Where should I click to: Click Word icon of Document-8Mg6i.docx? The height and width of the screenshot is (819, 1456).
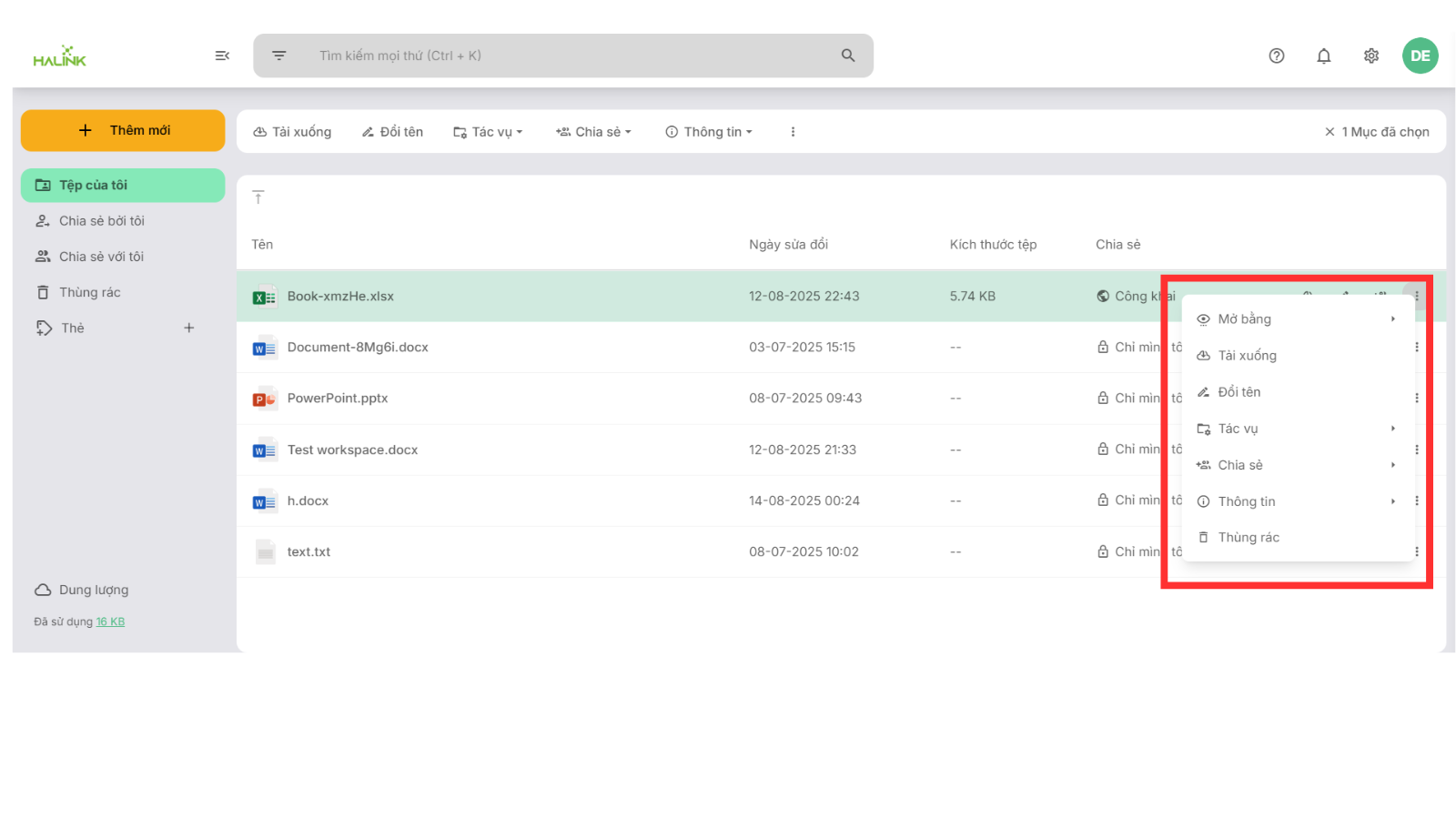[264, 348]
